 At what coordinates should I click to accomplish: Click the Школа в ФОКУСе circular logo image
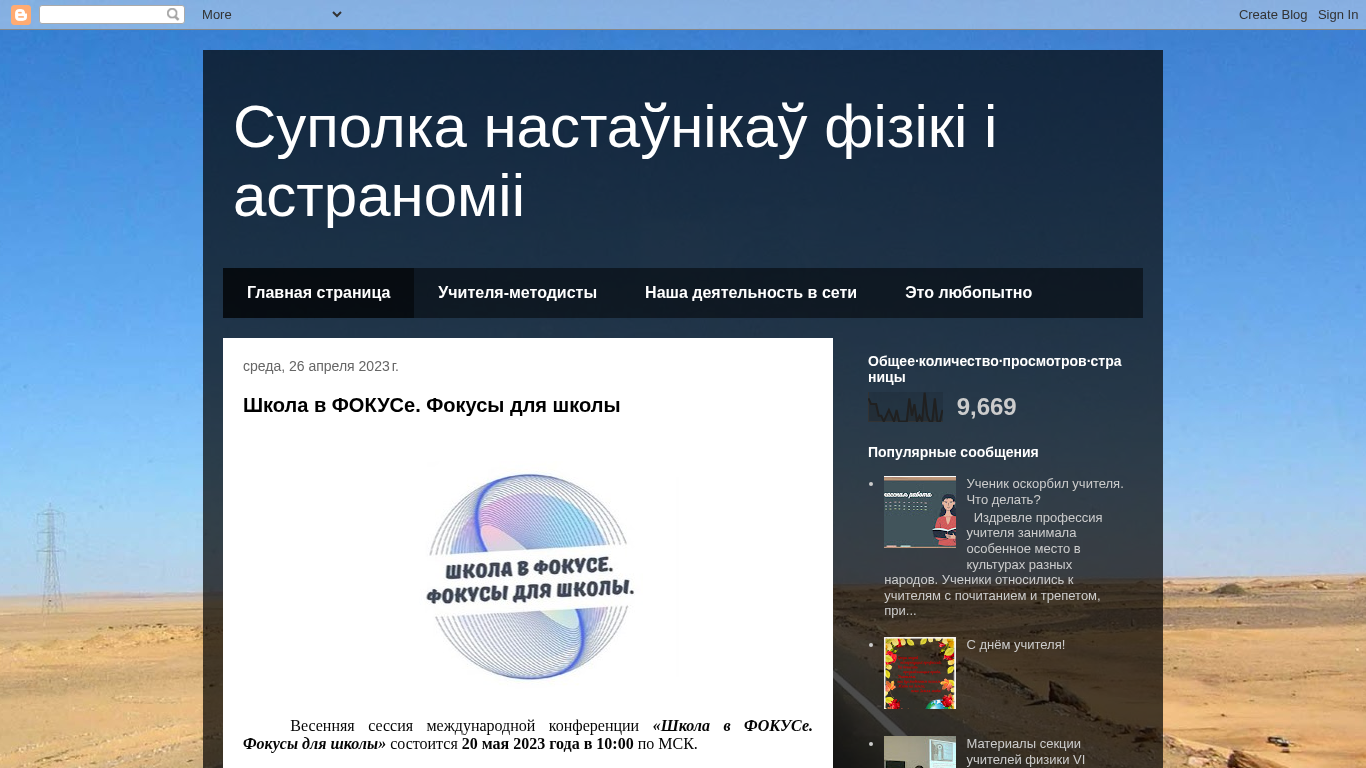pyautogui.click(x=529, y=578)
